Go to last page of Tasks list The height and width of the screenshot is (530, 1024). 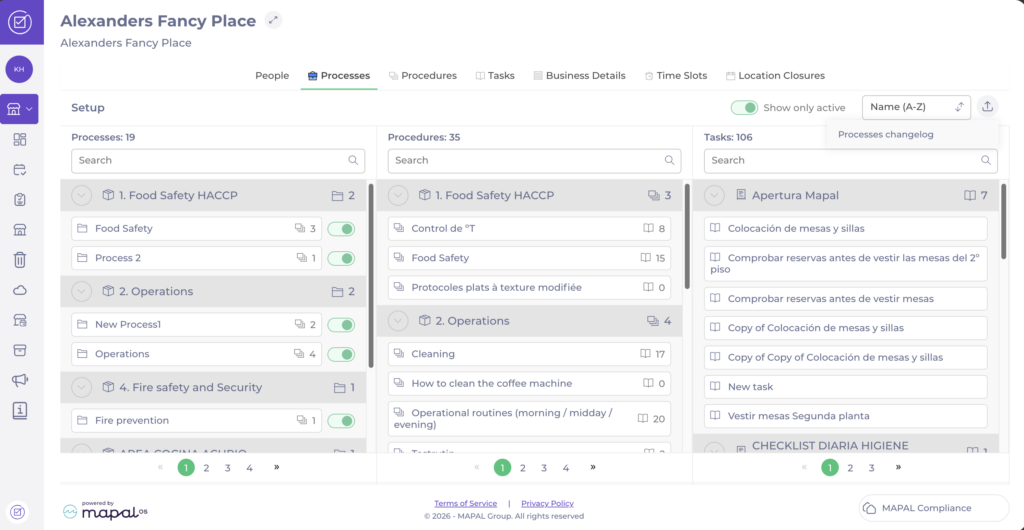899,467
